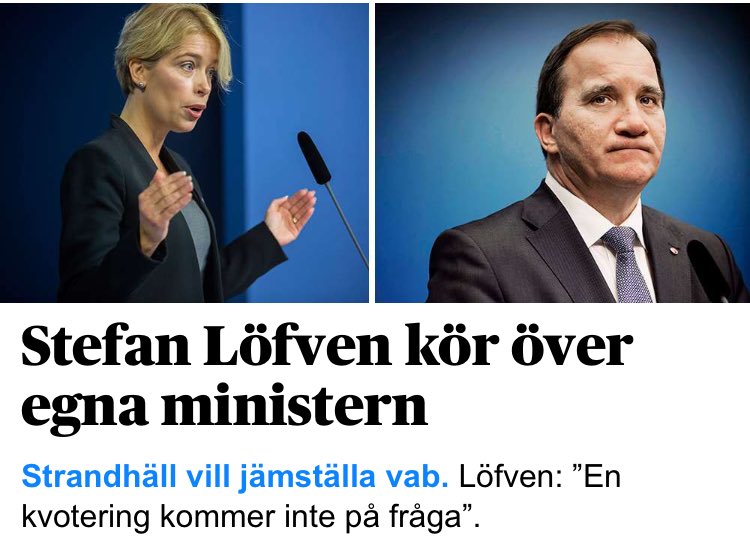
Task: Click the man's dotted purple tie
Action: (x=627, y=265)
